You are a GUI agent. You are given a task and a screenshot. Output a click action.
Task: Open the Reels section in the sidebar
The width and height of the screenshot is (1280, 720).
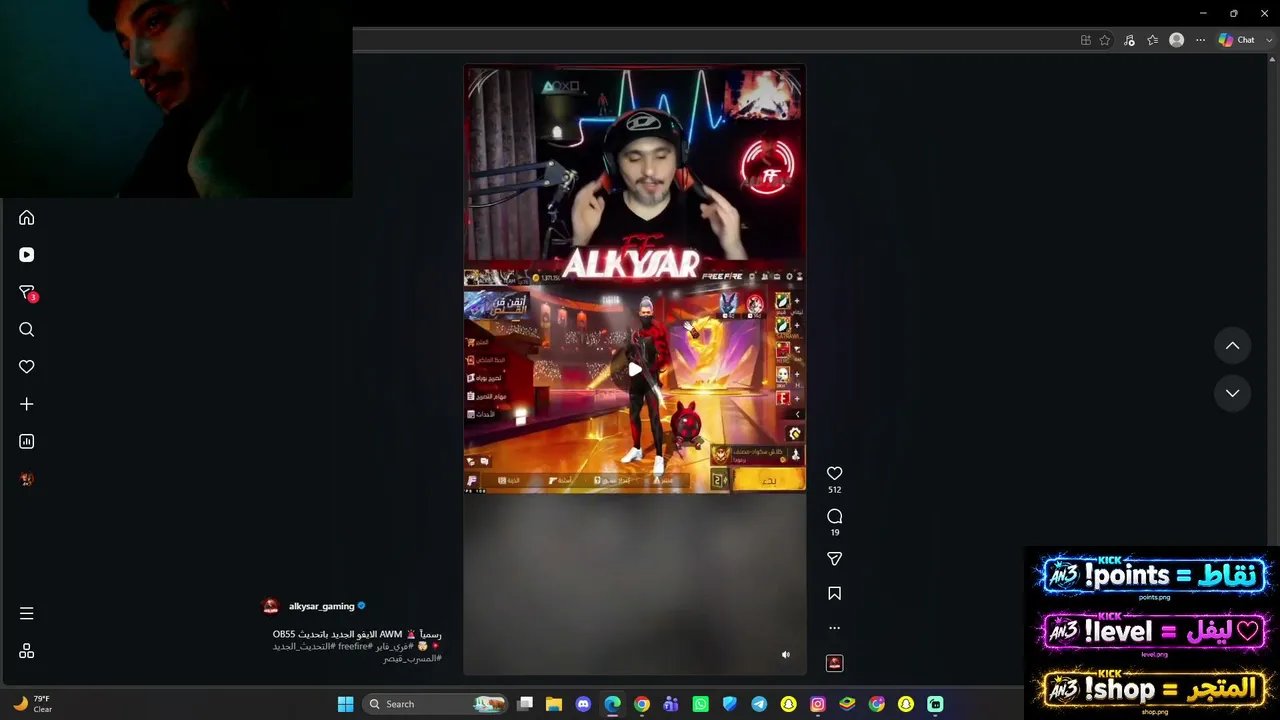click(27, 255)
